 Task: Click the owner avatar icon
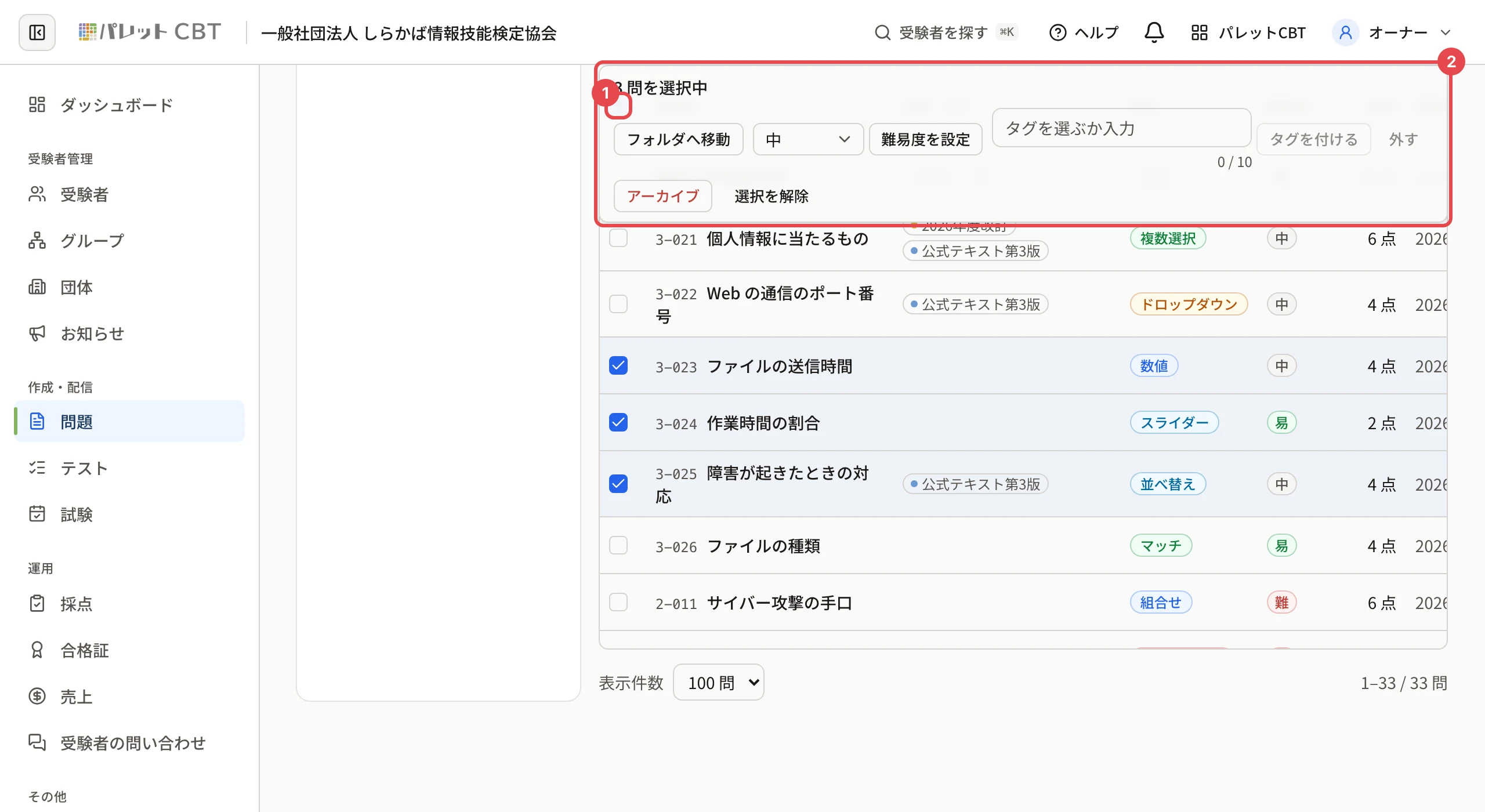click(1345, 32)
